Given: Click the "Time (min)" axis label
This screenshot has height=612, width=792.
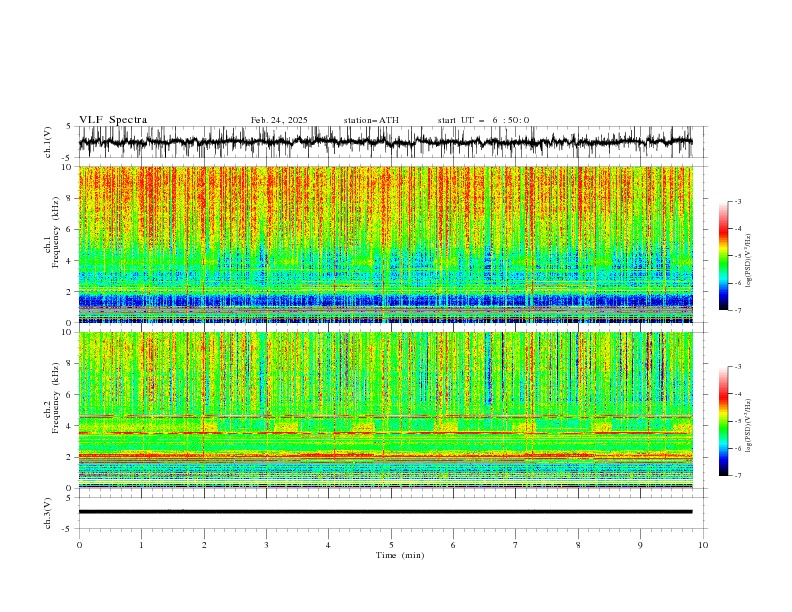Looking at the screenshot, I should tap(400, 555).
